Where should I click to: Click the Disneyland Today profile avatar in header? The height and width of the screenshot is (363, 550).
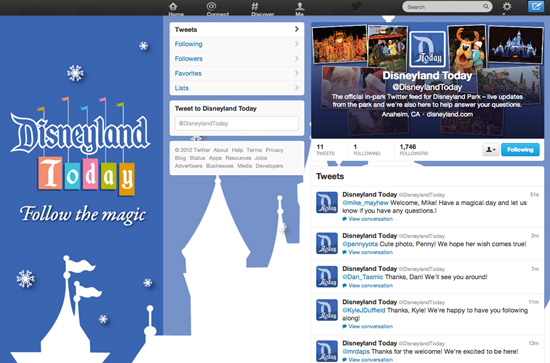(x=427, y=49)
